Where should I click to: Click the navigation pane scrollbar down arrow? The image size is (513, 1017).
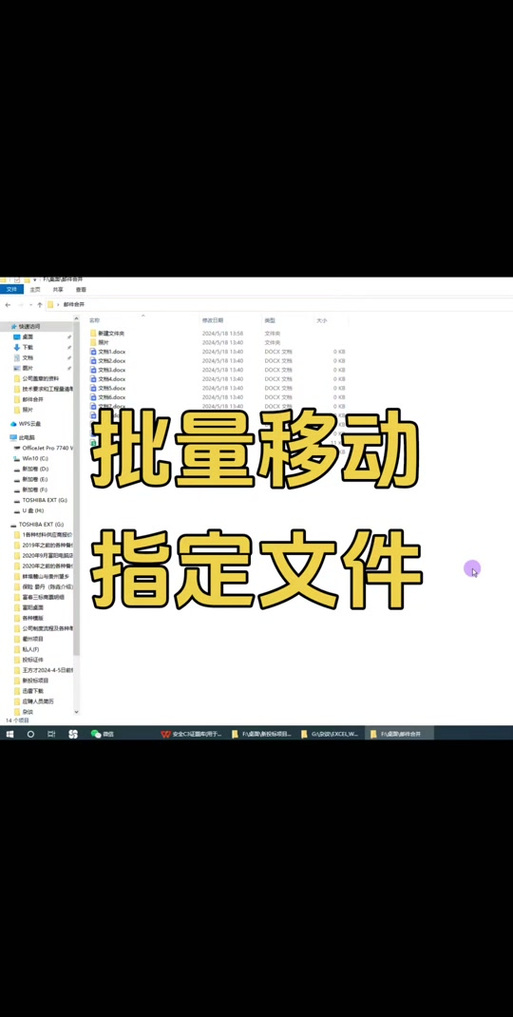point(77,712)
